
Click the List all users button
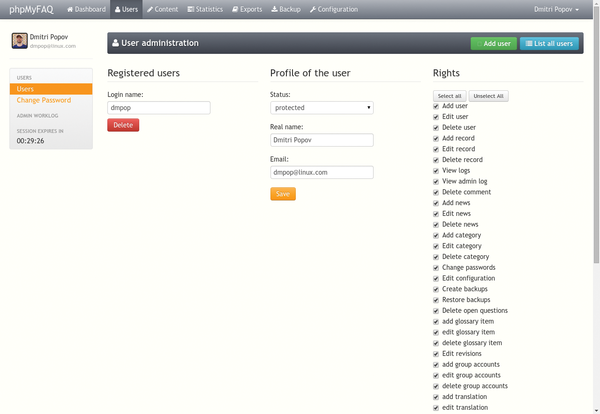(x=549, y=44)
